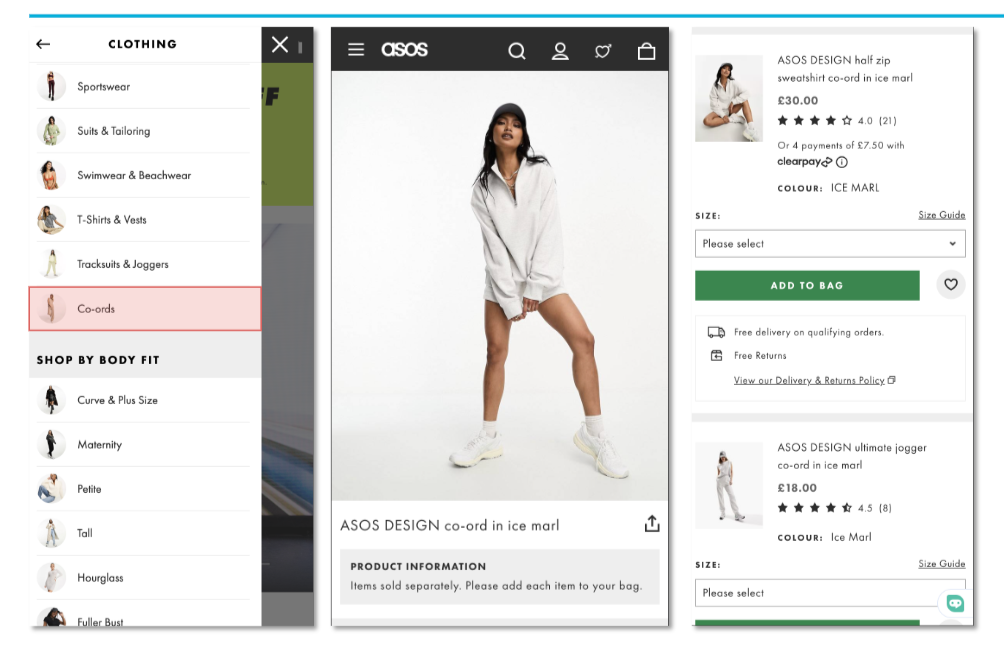Share the co-ord in ice marl product
Image resolution: width=1004 pixels, height=653 pixels.
coord(652,524)
